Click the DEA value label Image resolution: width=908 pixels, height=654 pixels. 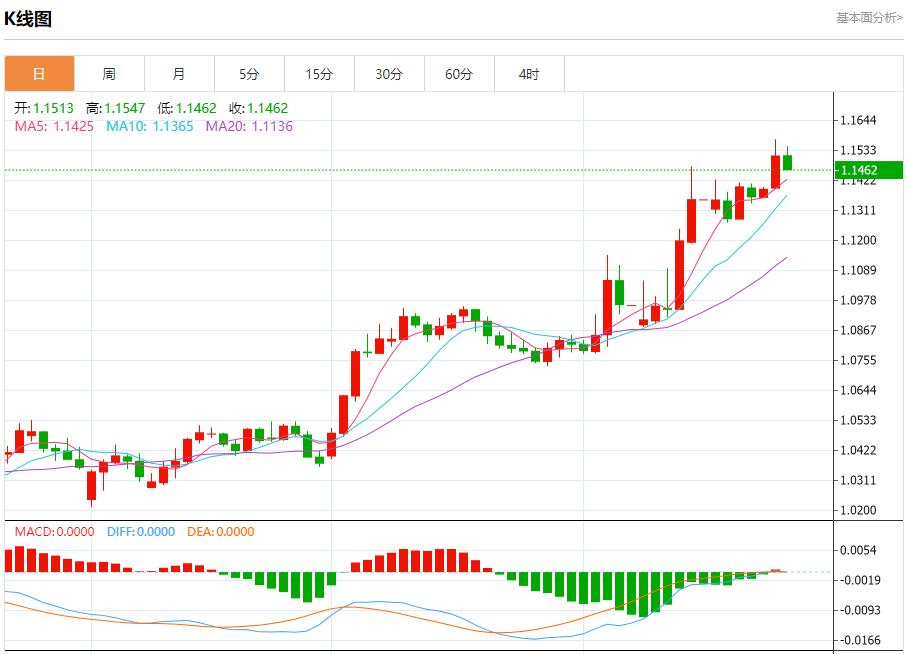[221, 532]
